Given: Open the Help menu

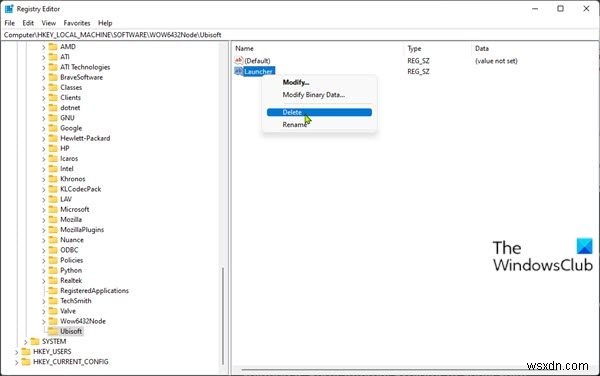Looking at the screenshot, I should click(x=105, y=23).
